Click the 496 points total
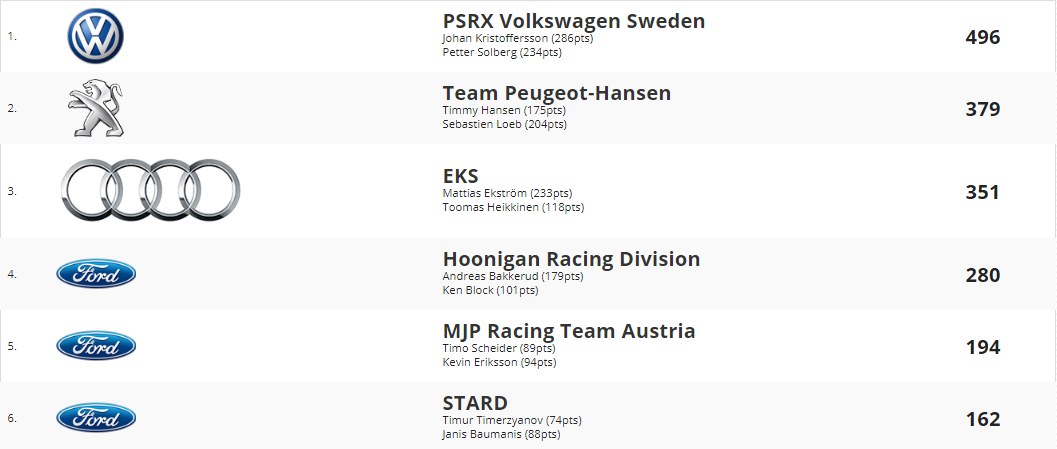1057x449 pixels. (x=982, y=37)
